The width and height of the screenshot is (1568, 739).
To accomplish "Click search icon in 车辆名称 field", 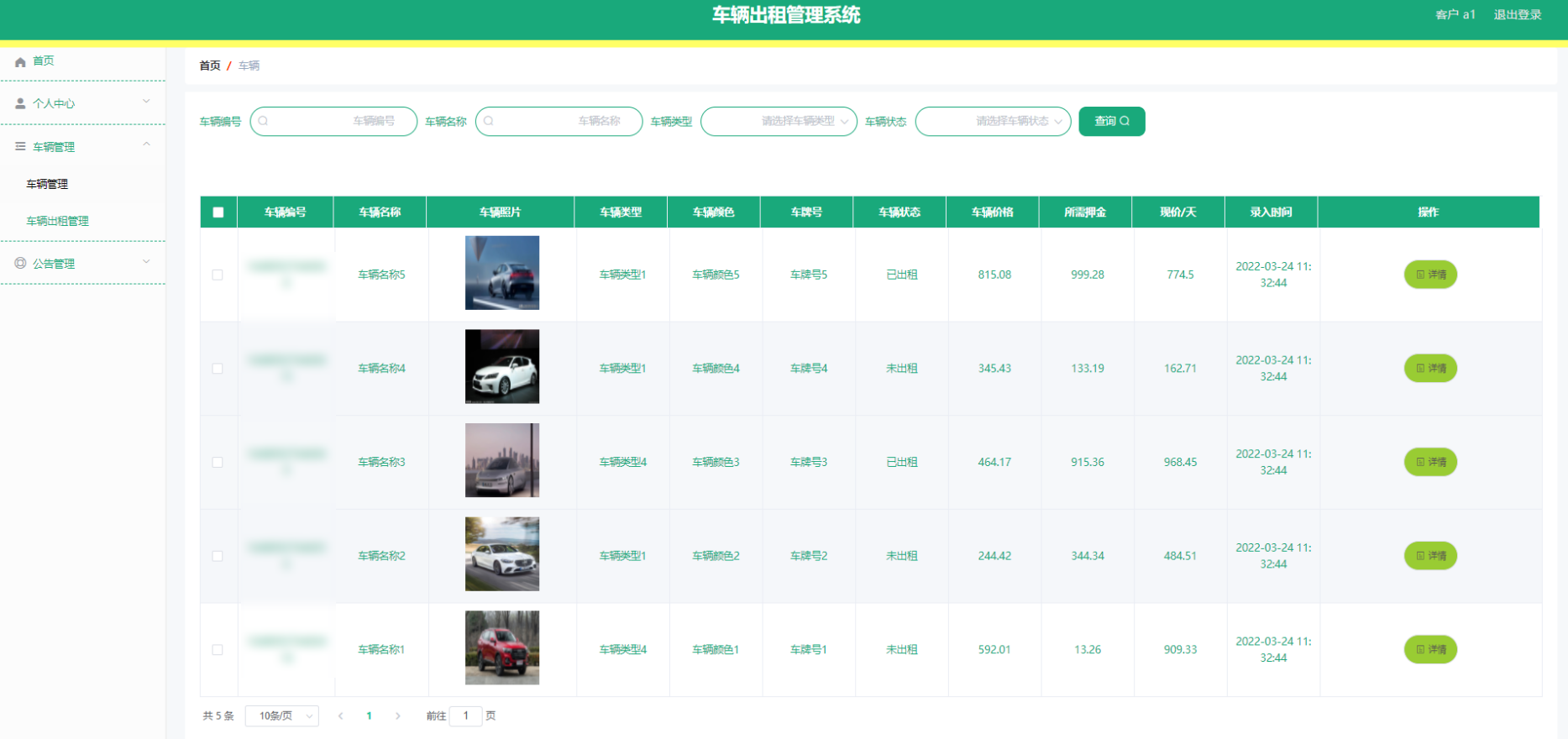I will pos(488,121).
